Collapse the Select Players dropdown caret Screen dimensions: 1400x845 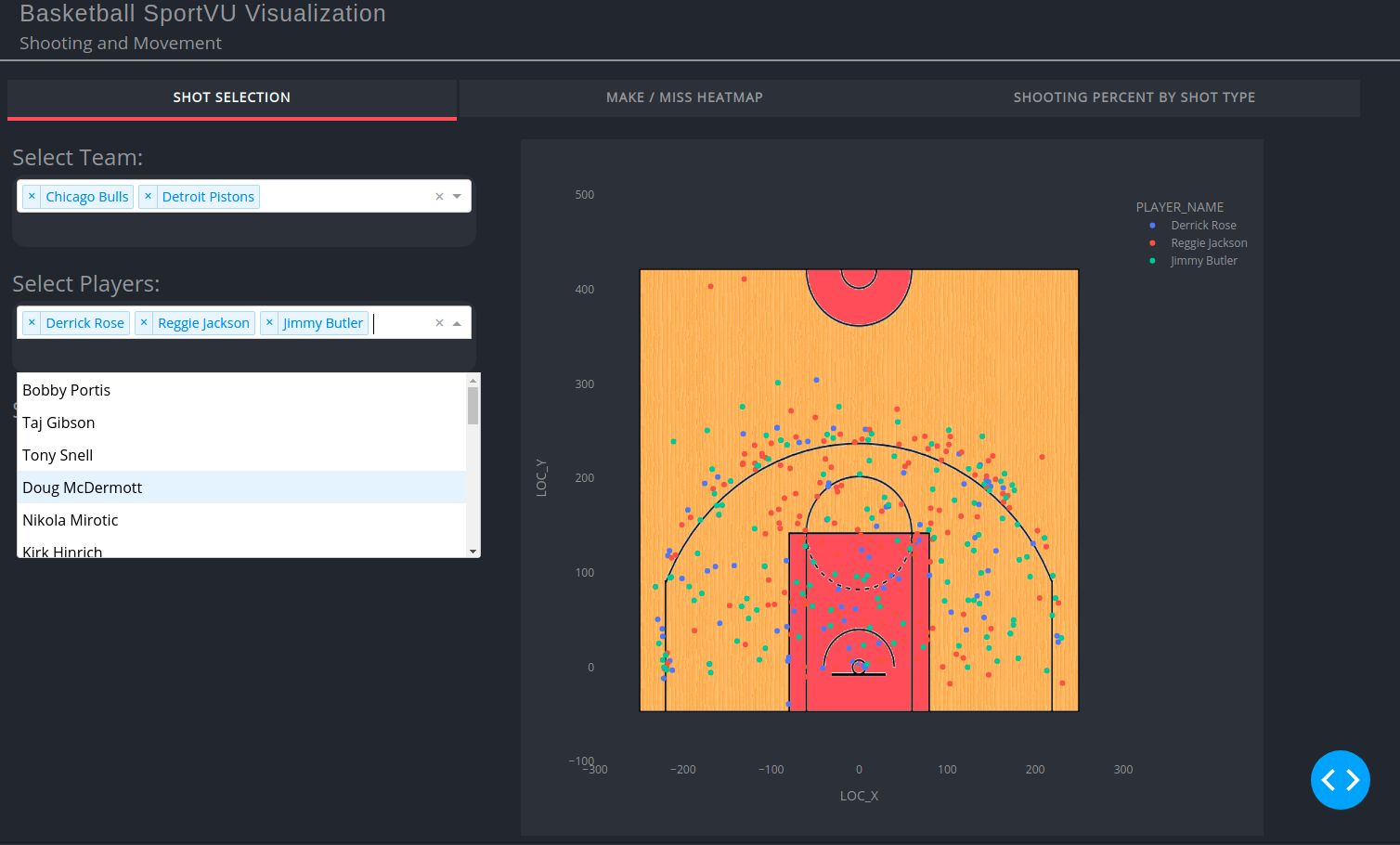tap(457, 322)
